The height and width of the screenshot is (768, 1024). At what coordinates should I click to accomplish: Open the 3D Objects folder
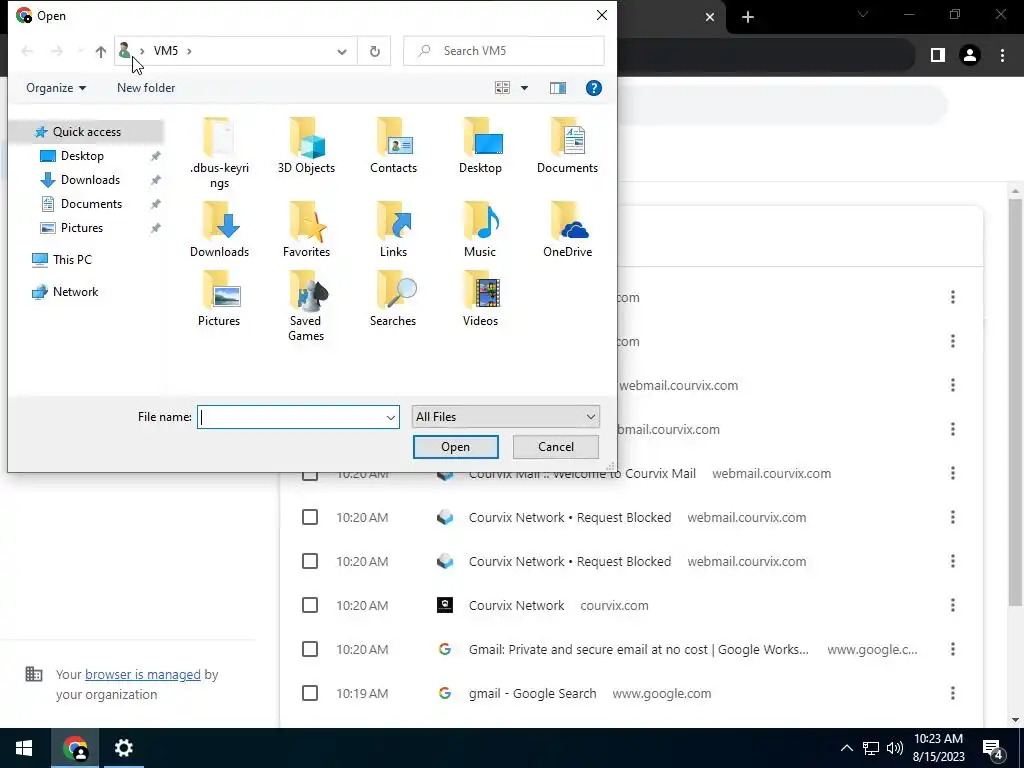[306, 146]
